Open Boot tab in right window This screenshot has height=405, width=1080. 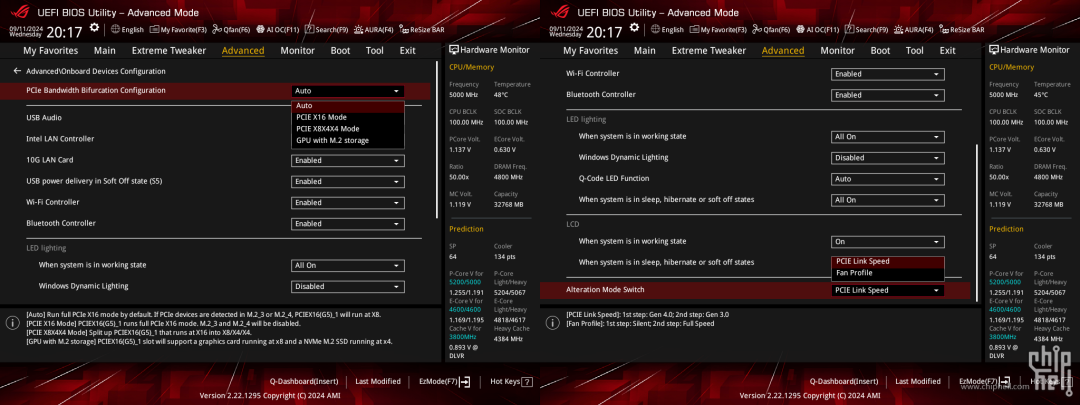(x=880, y=50)
